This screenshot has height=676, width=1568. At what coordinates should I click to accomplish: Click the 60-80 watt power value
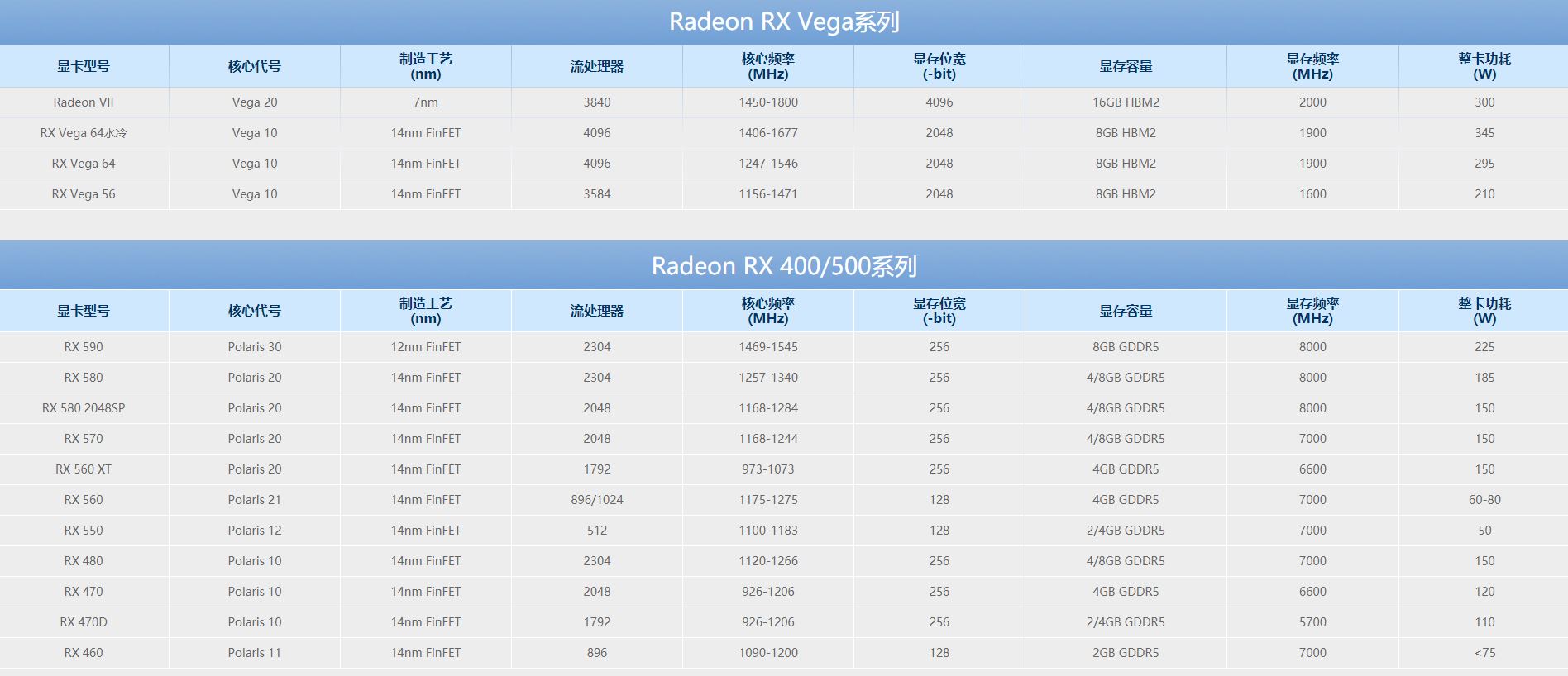[x=1484, y=500]
